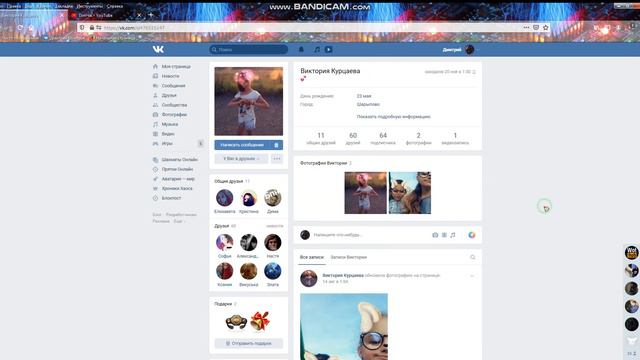Open the 60 друзей counter
Screen dimensions: 640x360
tap(353, 138)
